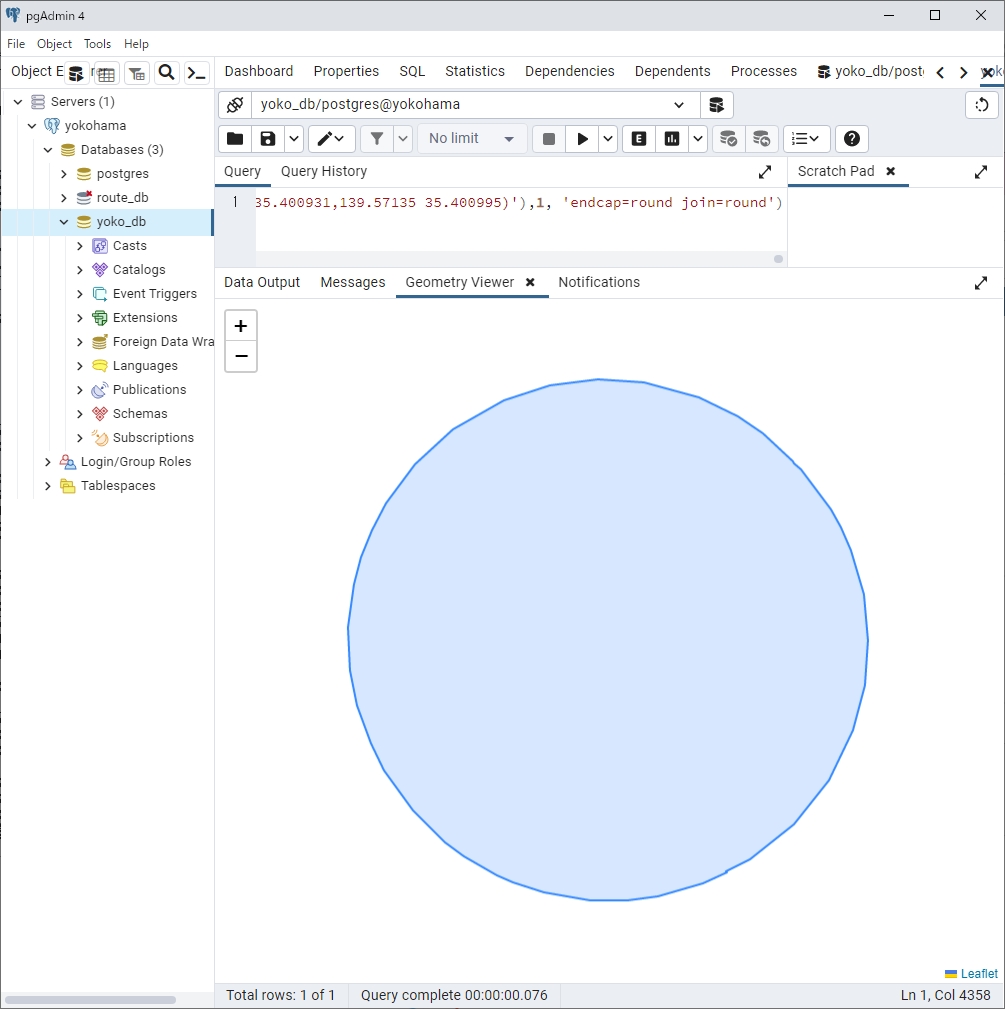Click the Save file disk icon
Viewport: 1005px width, 1009px height.
[x=267, y=139]
